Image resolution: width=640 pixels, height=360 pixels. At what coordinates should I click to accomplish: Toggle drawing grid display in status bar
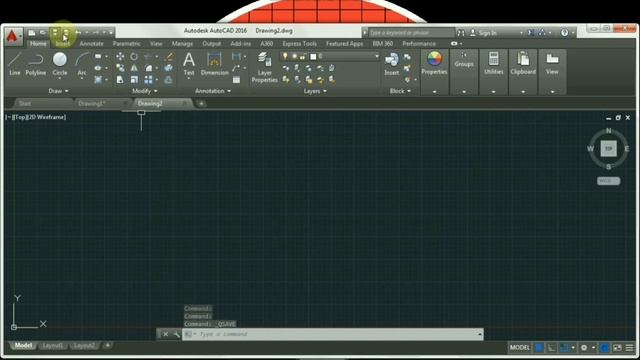[539, 348]
